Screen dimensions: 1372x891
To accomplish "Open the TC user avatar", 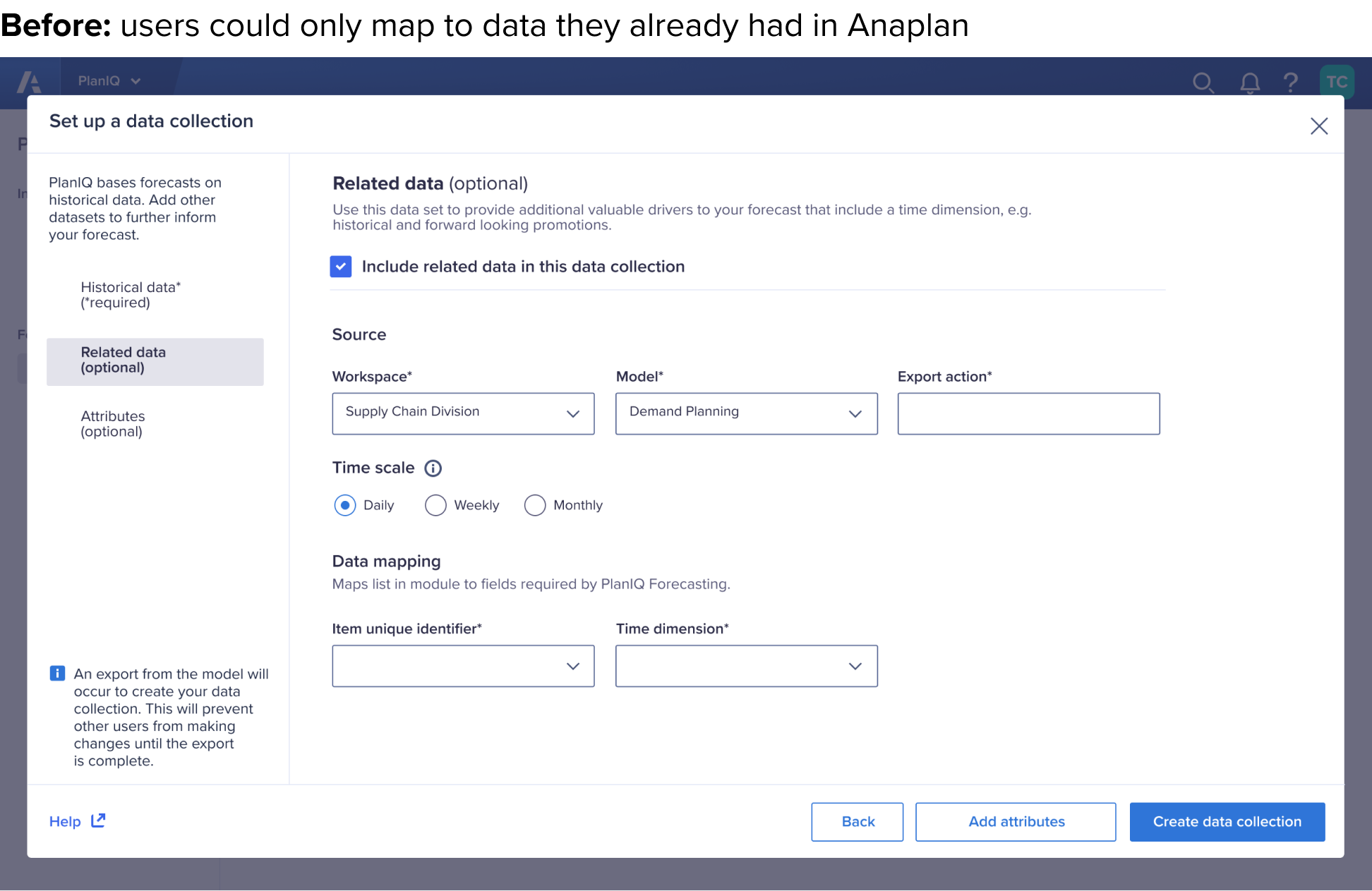I will [x=1336, y=82].
